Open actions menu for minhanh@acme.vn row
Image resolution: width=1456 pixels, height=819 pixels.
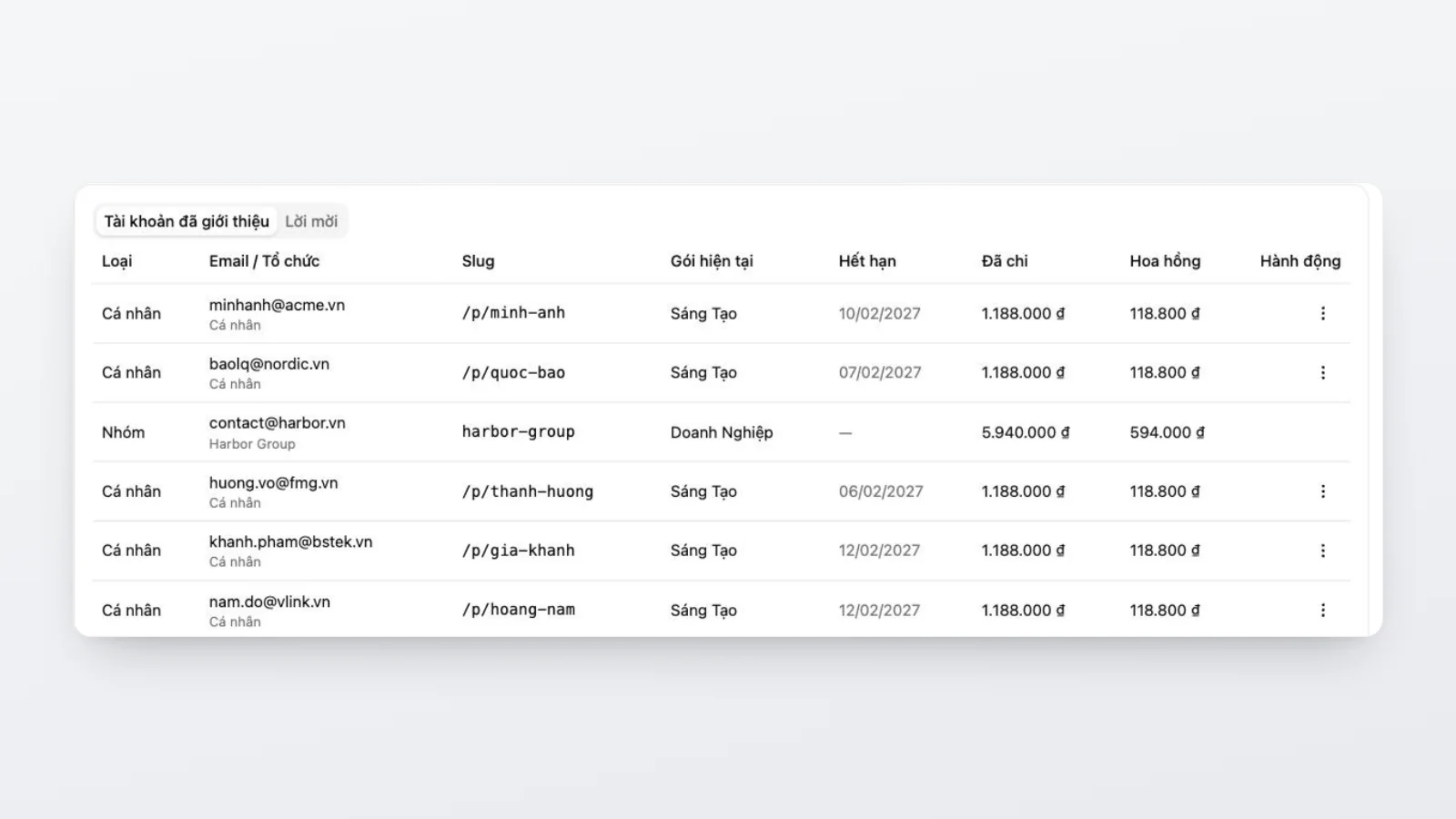pyautogui.click(x=1322, y=313)
